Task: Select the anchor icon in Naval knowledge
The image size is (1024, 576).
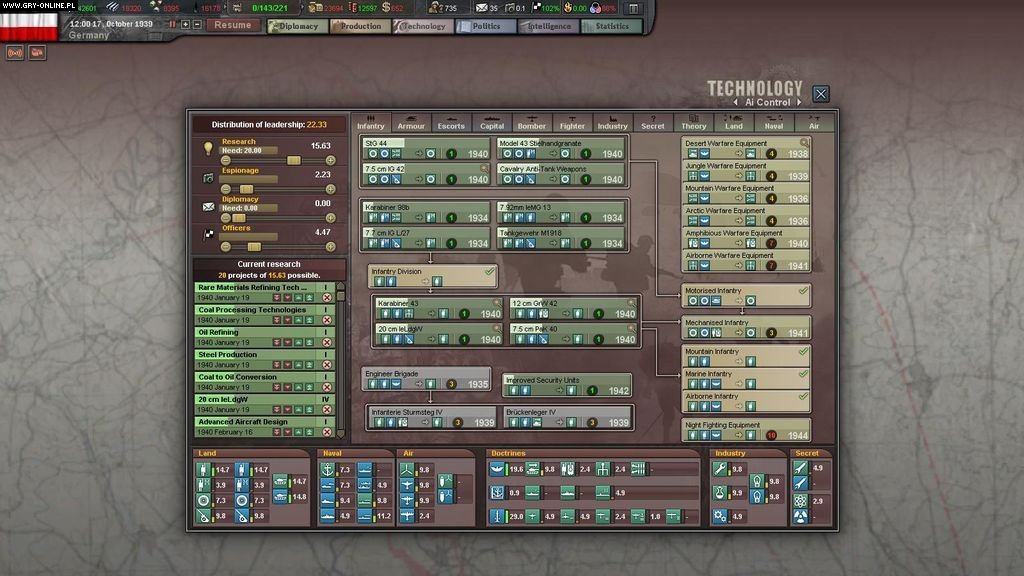Action: point(327,470)
